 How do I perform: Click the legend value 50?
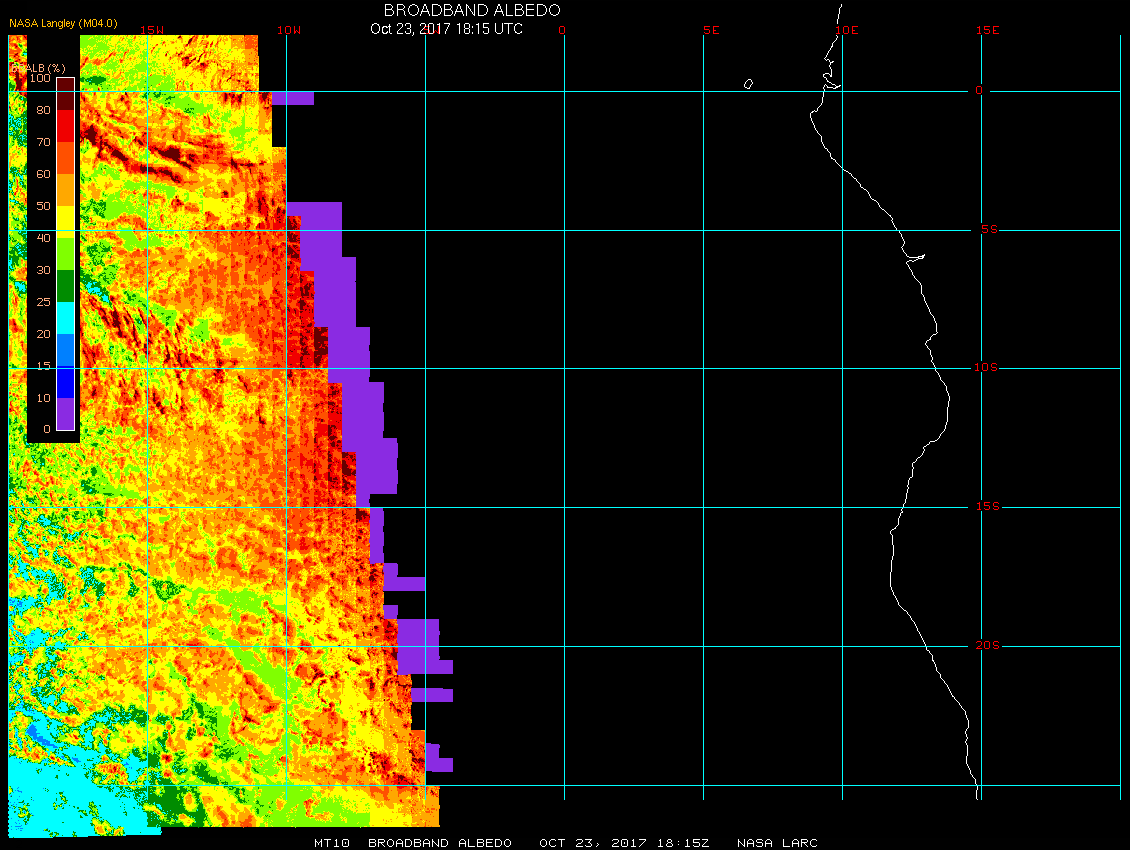(44, 206)
